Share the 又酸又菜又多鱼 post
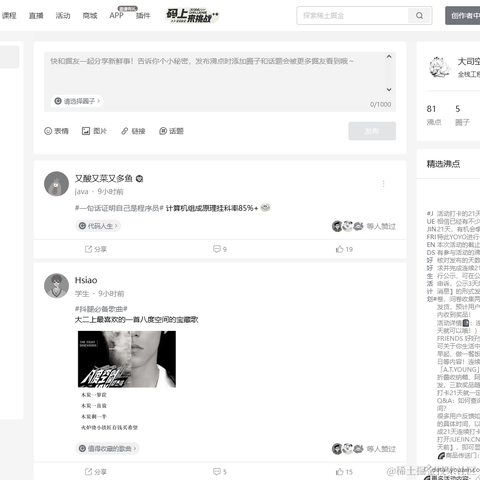Viewport: 480px width, 480px height. point(96,249)
